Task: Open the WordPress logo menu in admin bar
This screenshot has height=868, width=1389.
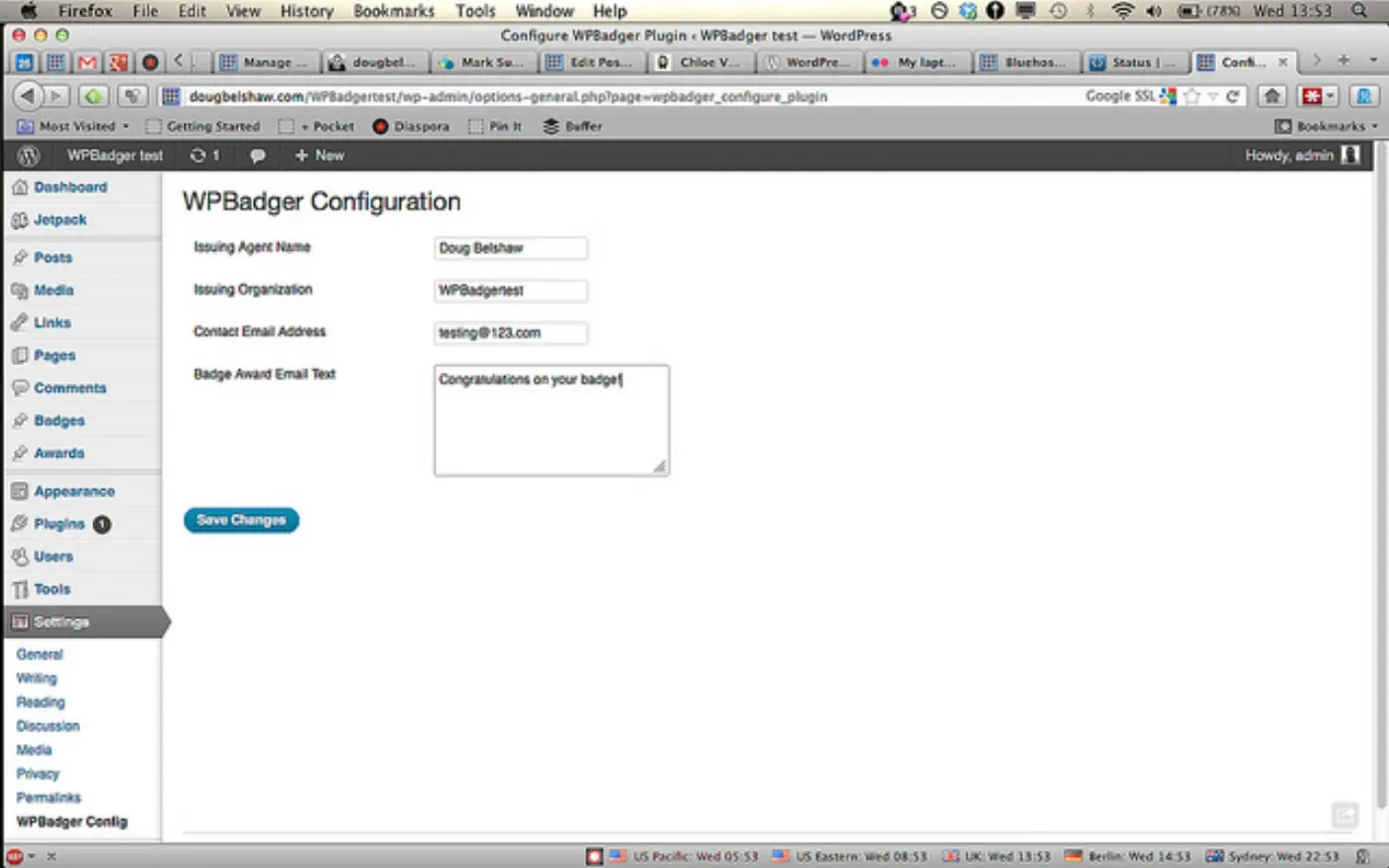Action: coord(29,156)
